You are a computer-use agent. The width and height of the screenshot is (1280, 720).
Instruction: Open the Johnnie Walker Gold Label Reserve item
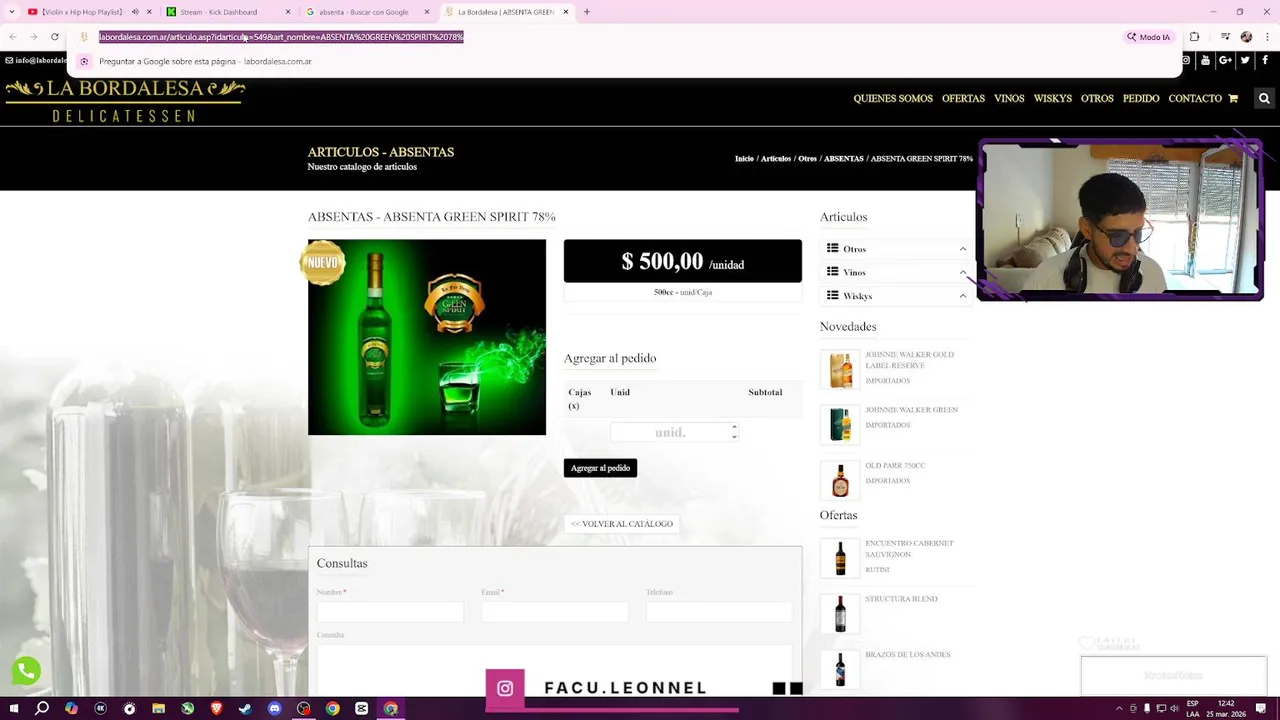pos(909,360)
